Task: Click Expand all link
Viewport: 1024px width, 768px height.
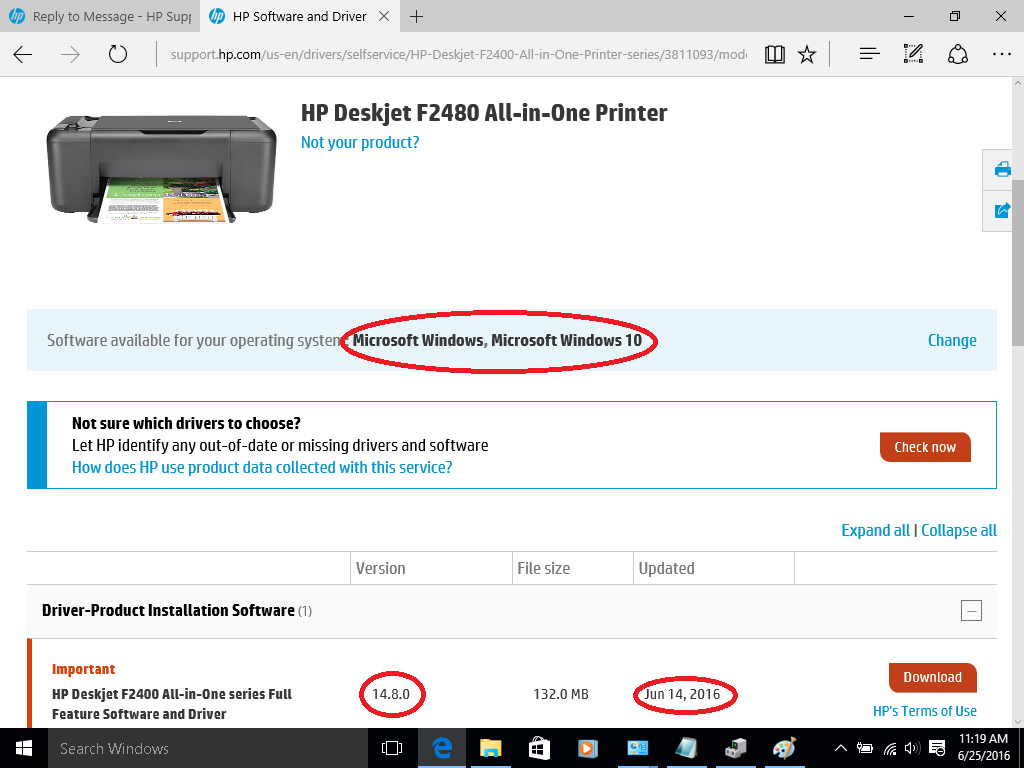Action: click(875, 530)
